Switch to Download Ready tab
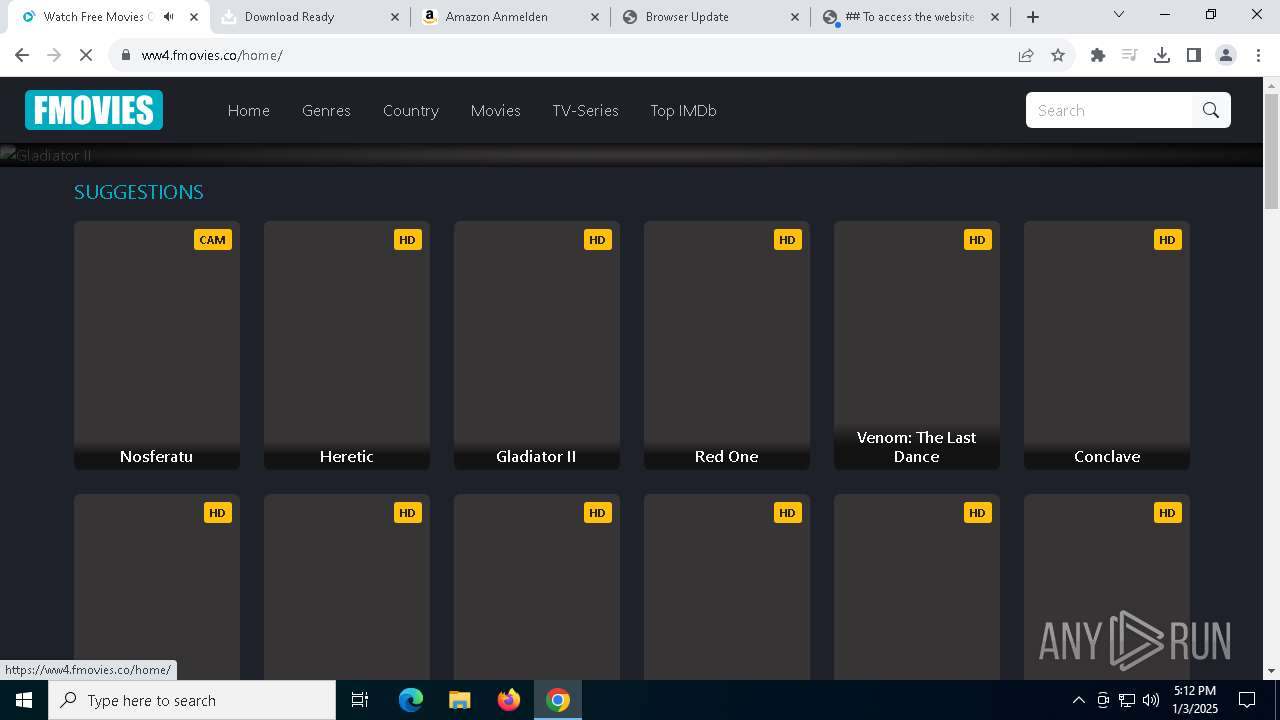Screen dimensions: 1280x720 pyautogui.click(x=310, y=17)
